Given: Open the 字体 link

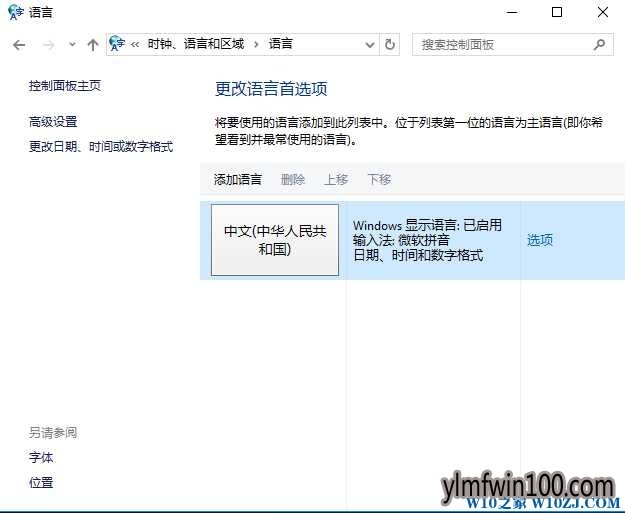Looking at the screenshot, I should pos(41,458).
